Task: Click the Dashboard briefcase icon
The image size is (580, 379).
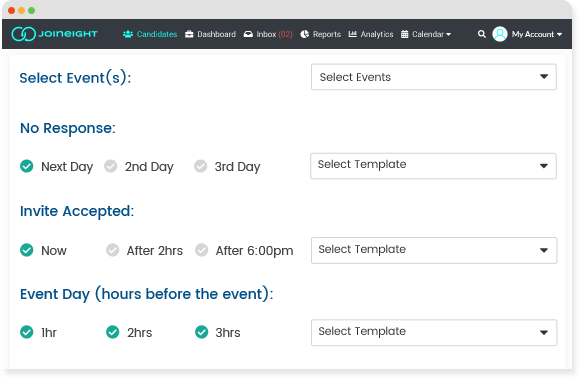Action: 189,34
